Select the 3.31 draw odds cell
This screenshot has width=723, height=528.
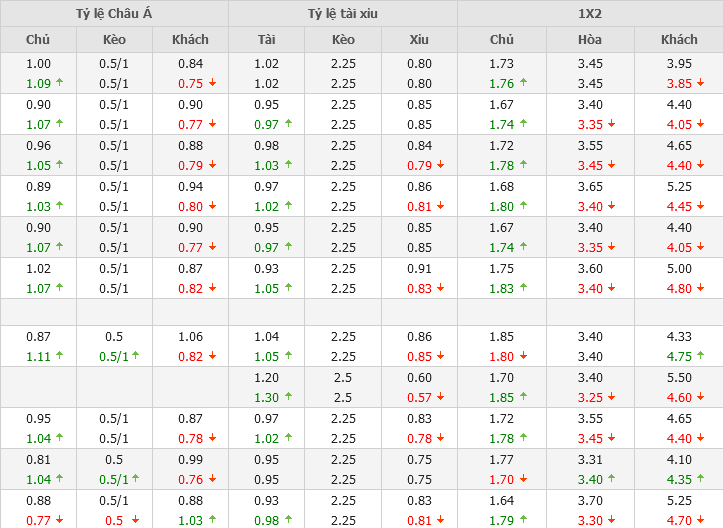590,460
